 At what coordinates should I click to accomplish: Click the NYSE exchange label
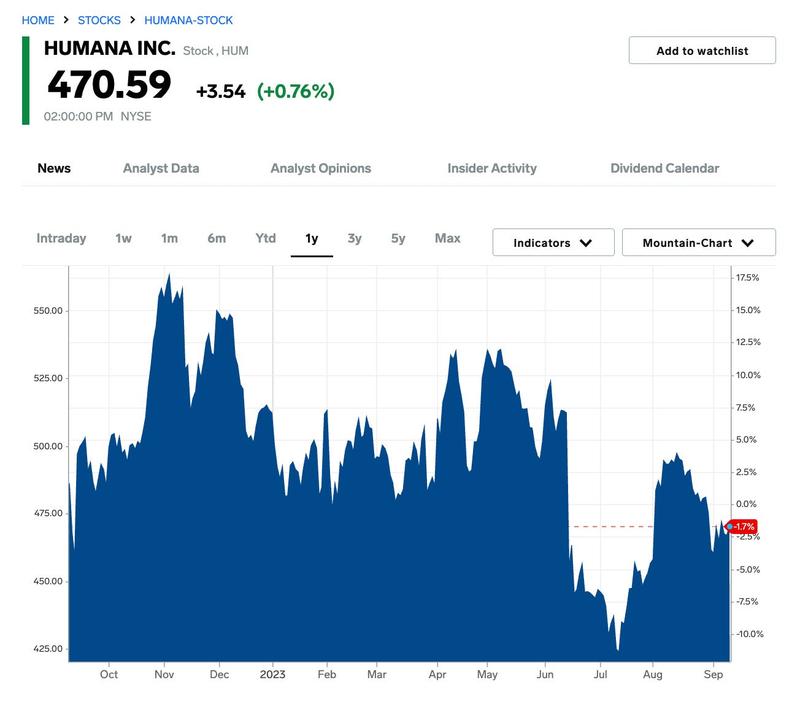click(x=136, y=116)
